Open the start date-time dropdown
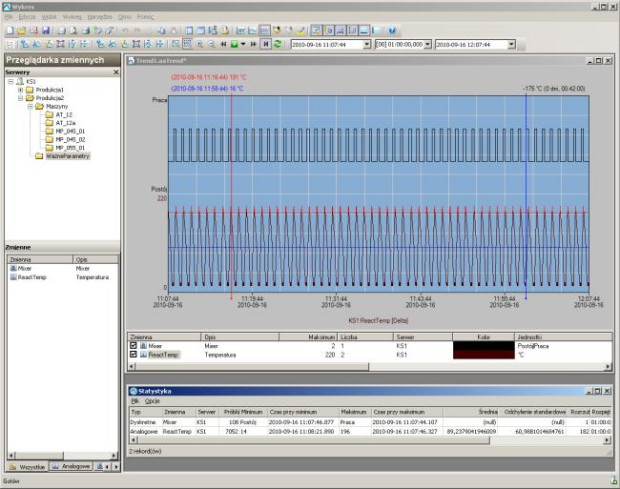 point(365,44)
